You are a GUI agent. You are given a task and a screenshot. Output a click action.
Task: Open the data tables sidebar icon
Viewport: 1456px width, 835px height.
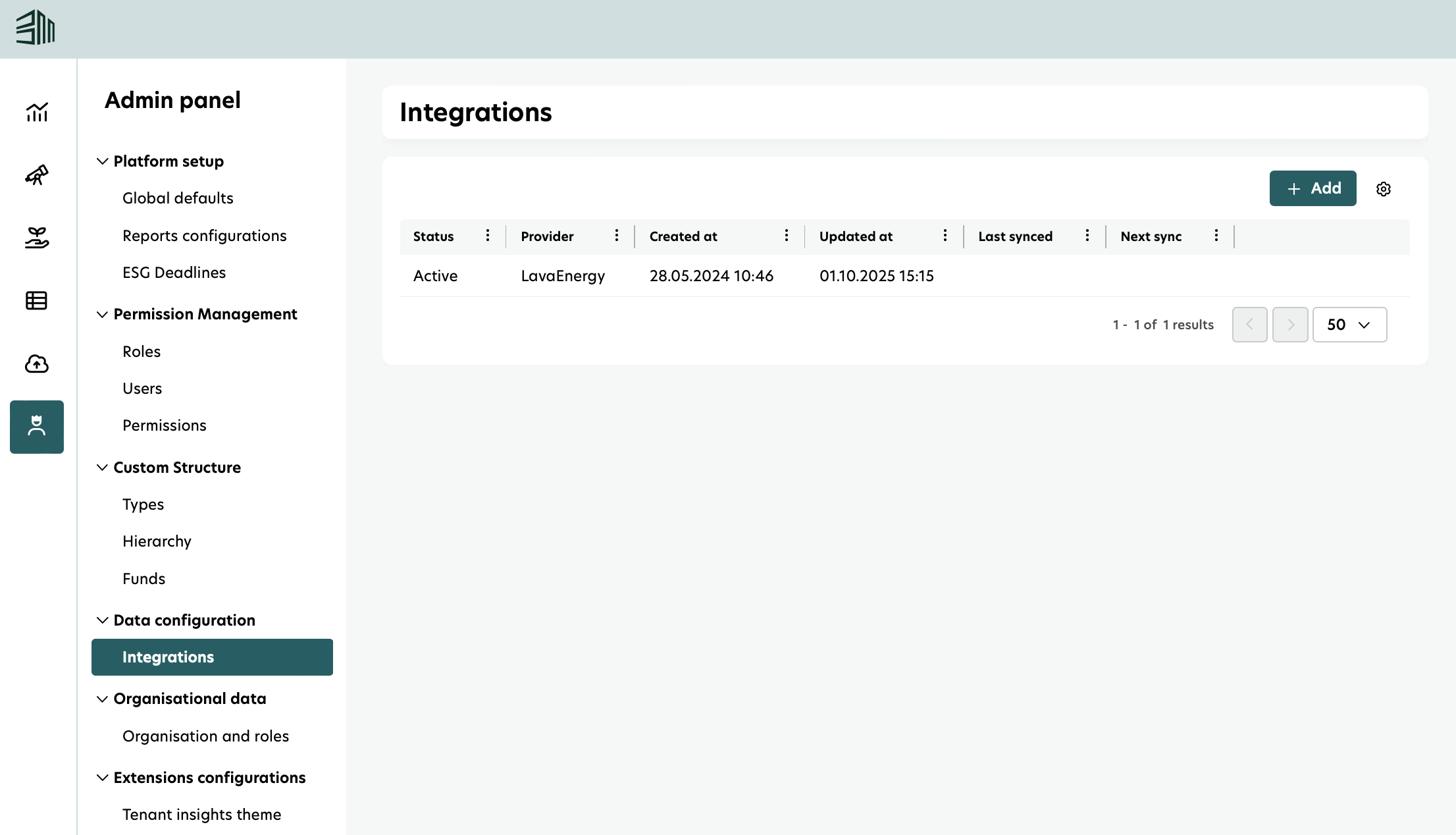click(37, 300)
